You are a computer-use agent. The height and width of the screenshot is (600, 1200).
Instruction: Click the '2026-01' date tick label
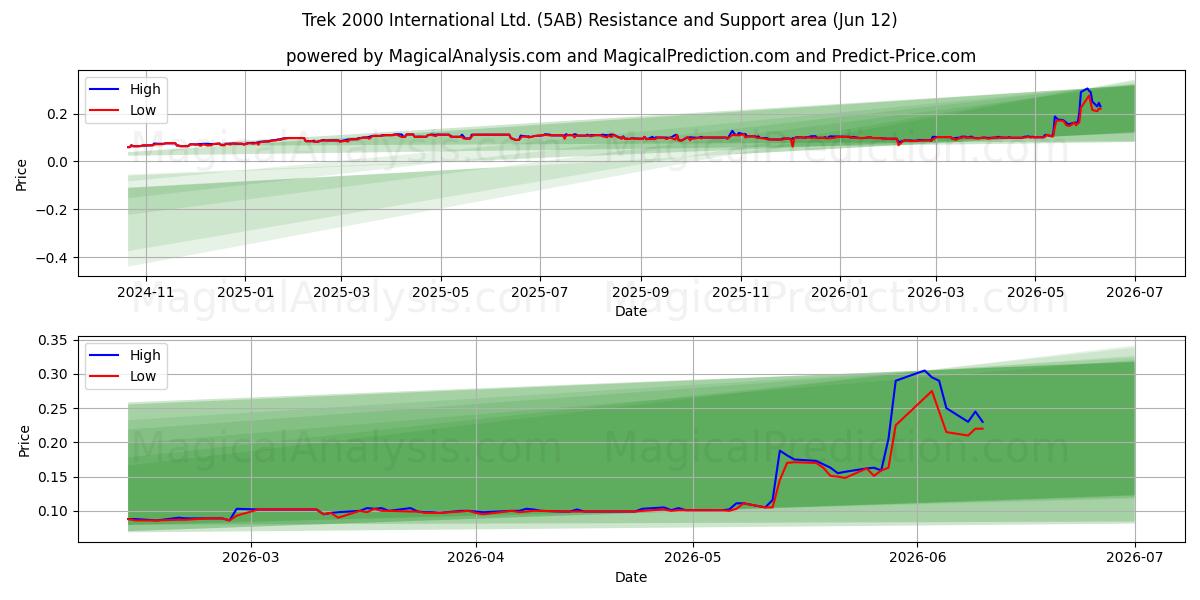[840, 293]
